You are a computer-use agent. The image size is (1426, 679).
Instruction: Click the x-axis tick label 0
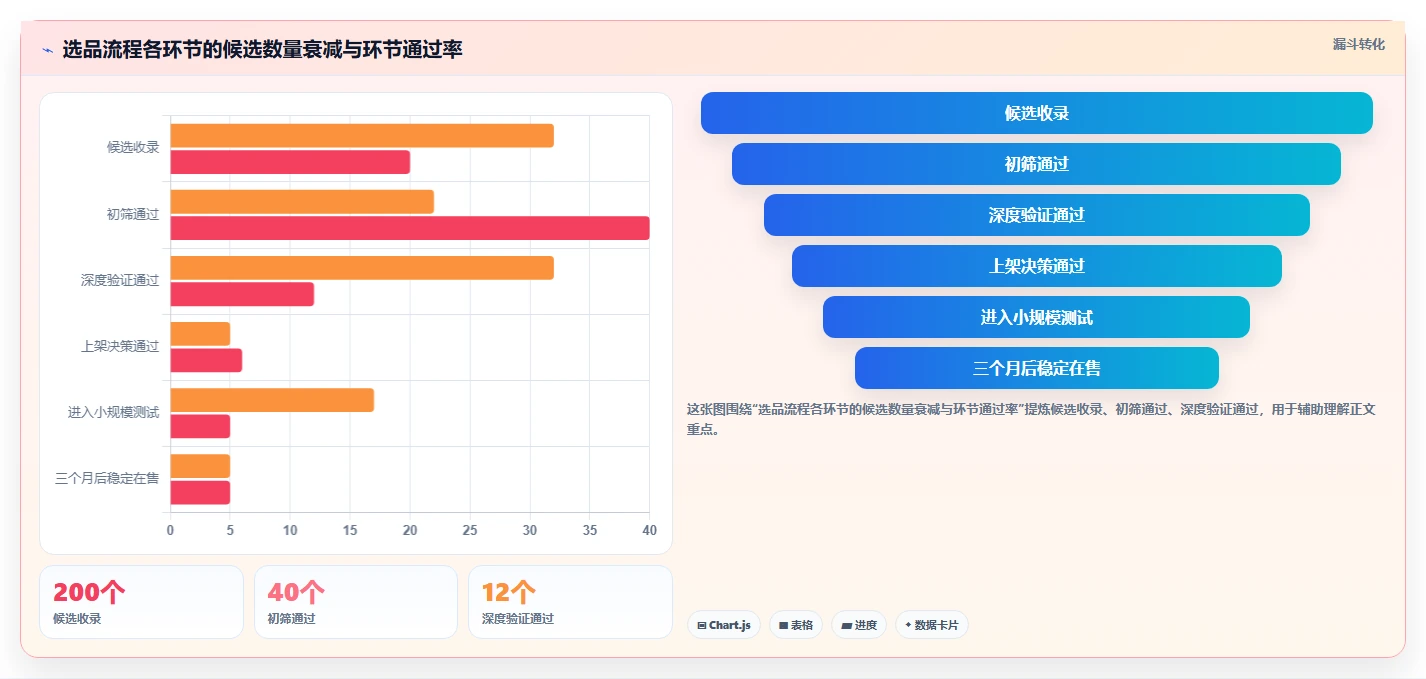pyautogui.click(x=170, y=530)
